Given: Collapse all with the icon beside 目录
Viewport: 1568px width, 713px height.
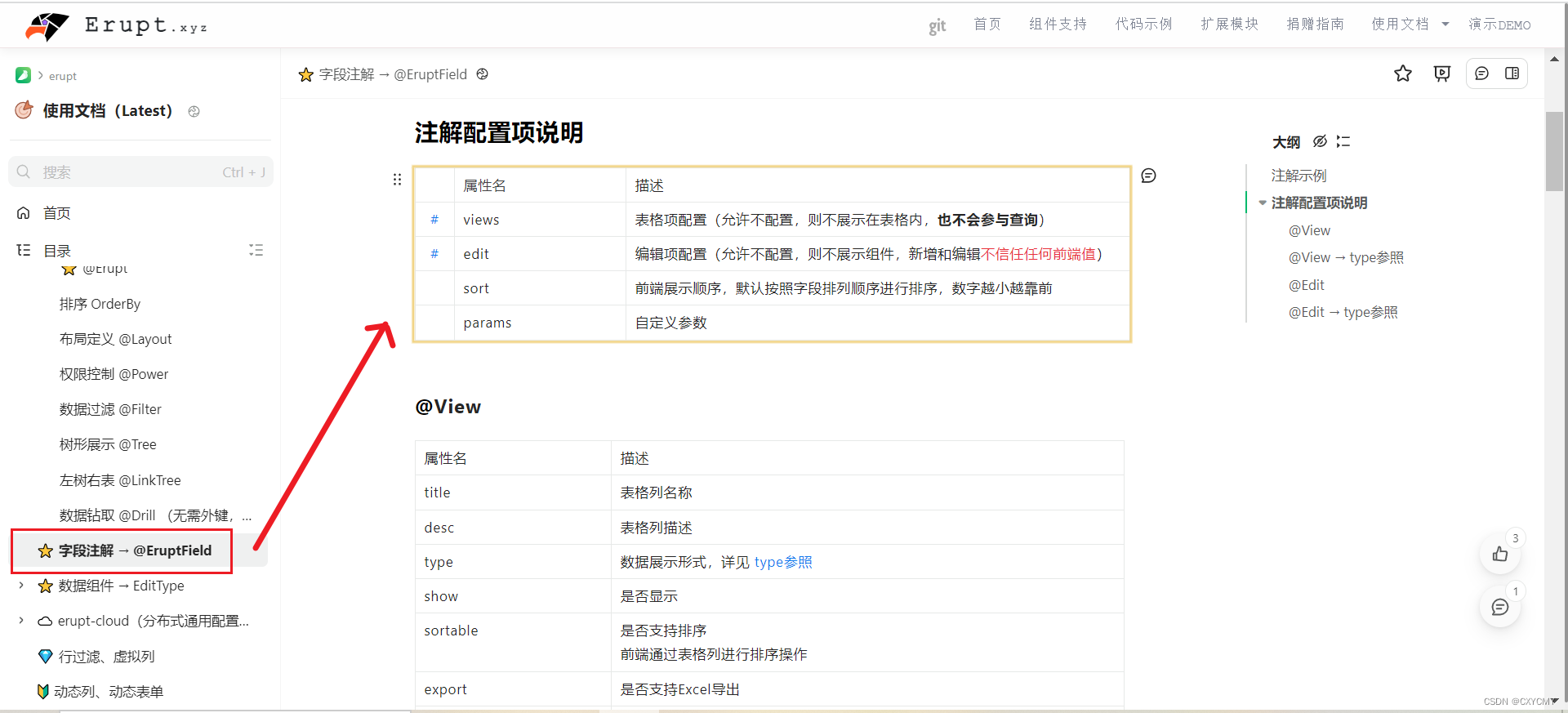Looking at the screenshot, I should (256, 250).
